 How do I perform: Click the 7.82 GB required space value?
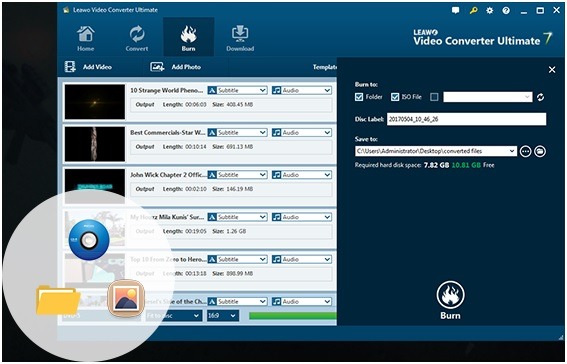(x=436, y=165)
